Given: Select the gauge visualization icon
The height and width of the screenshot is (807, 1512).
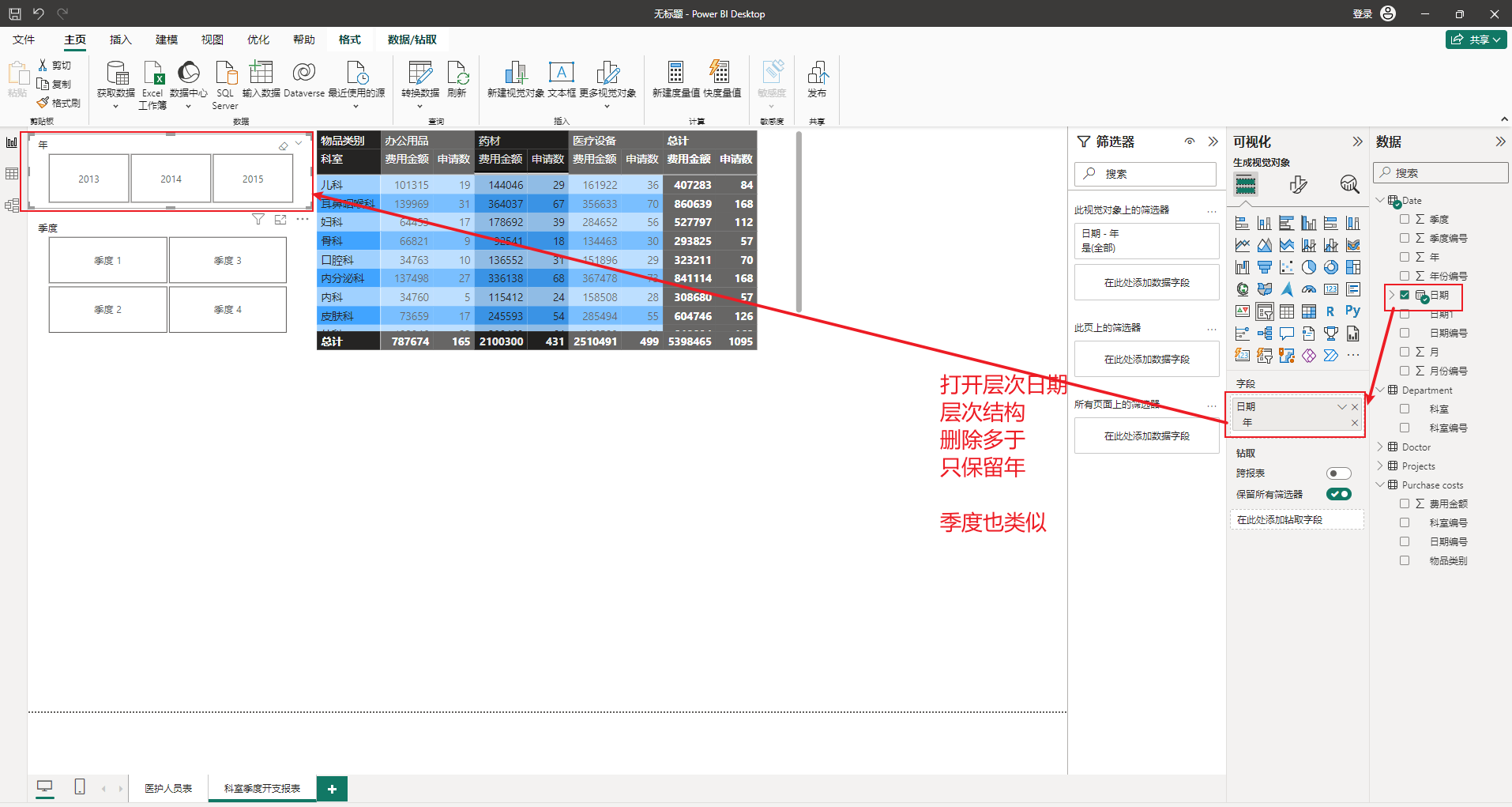Looking at the screenshot, I should click(x=1309, y=289).
